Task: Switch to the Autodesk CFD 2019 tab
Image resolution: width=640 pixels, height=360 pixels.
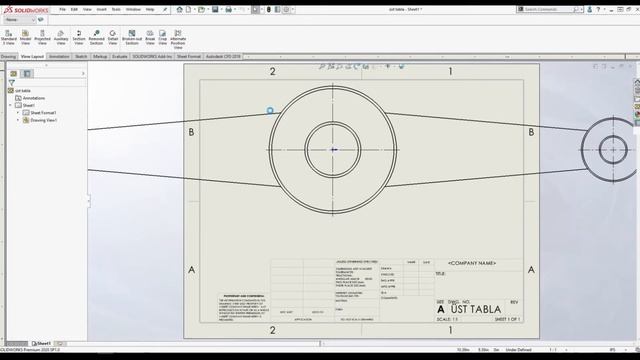Action: [223, 56]
